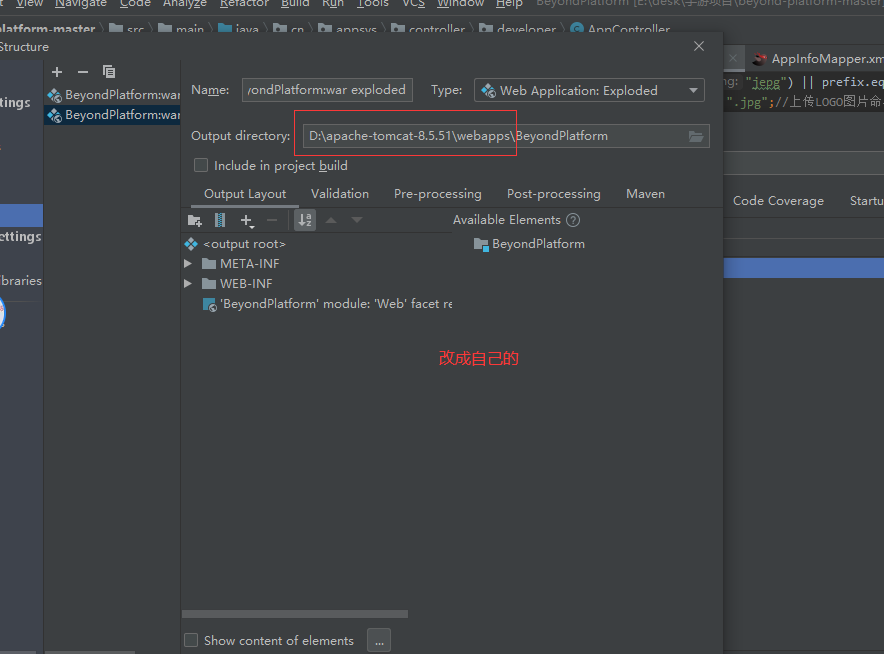Open the Code menu
This screenshot has height=654, width=884.
[135, 3]
